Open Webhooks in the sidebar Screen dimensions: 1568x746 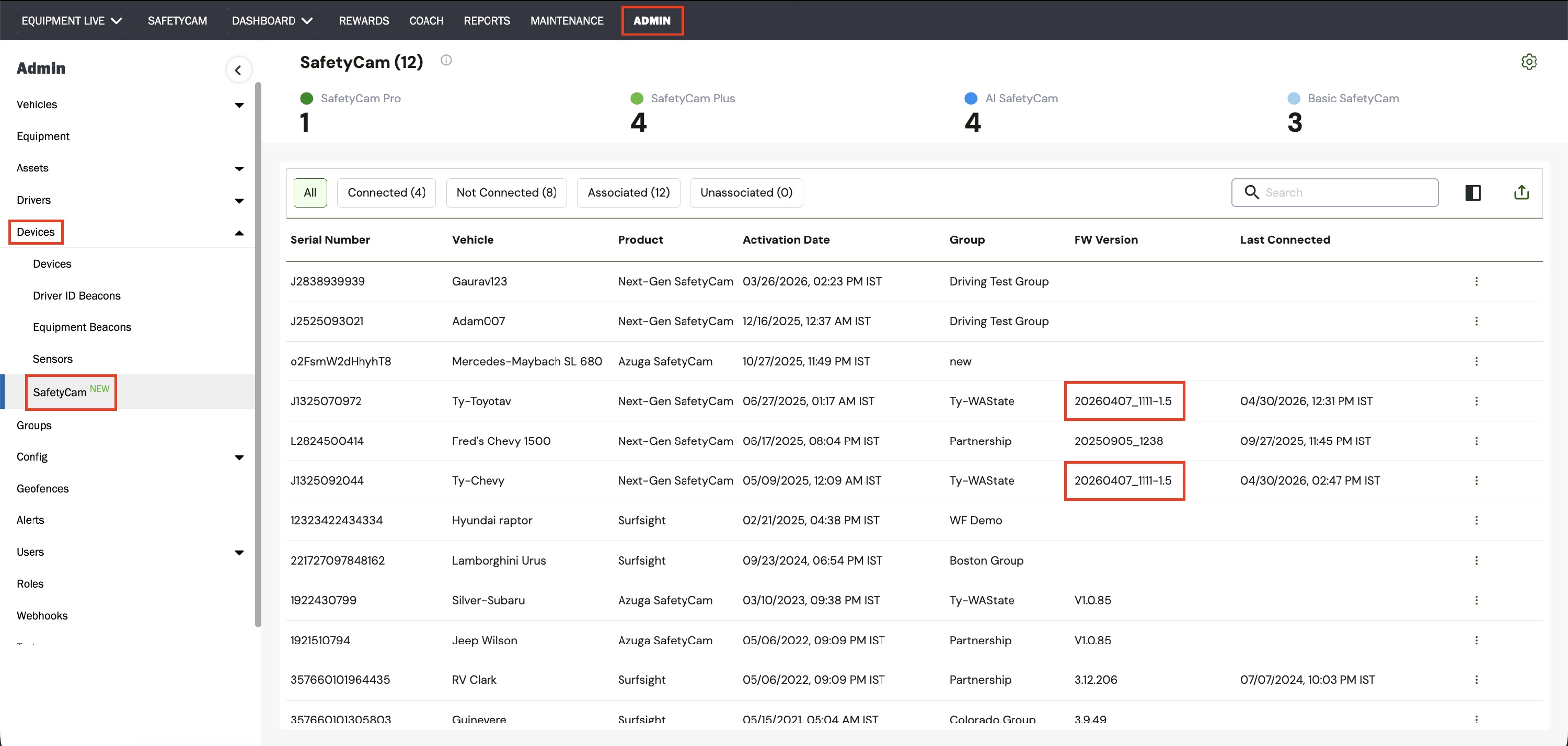(42, 616)
